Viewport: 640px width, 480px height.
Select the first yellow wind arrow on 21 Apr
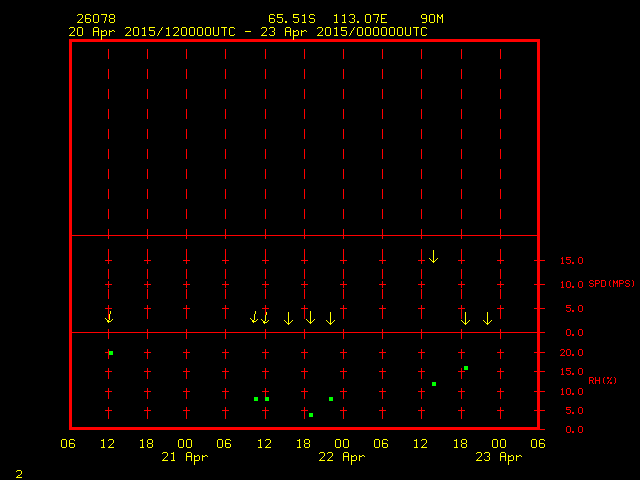[254, 317]
